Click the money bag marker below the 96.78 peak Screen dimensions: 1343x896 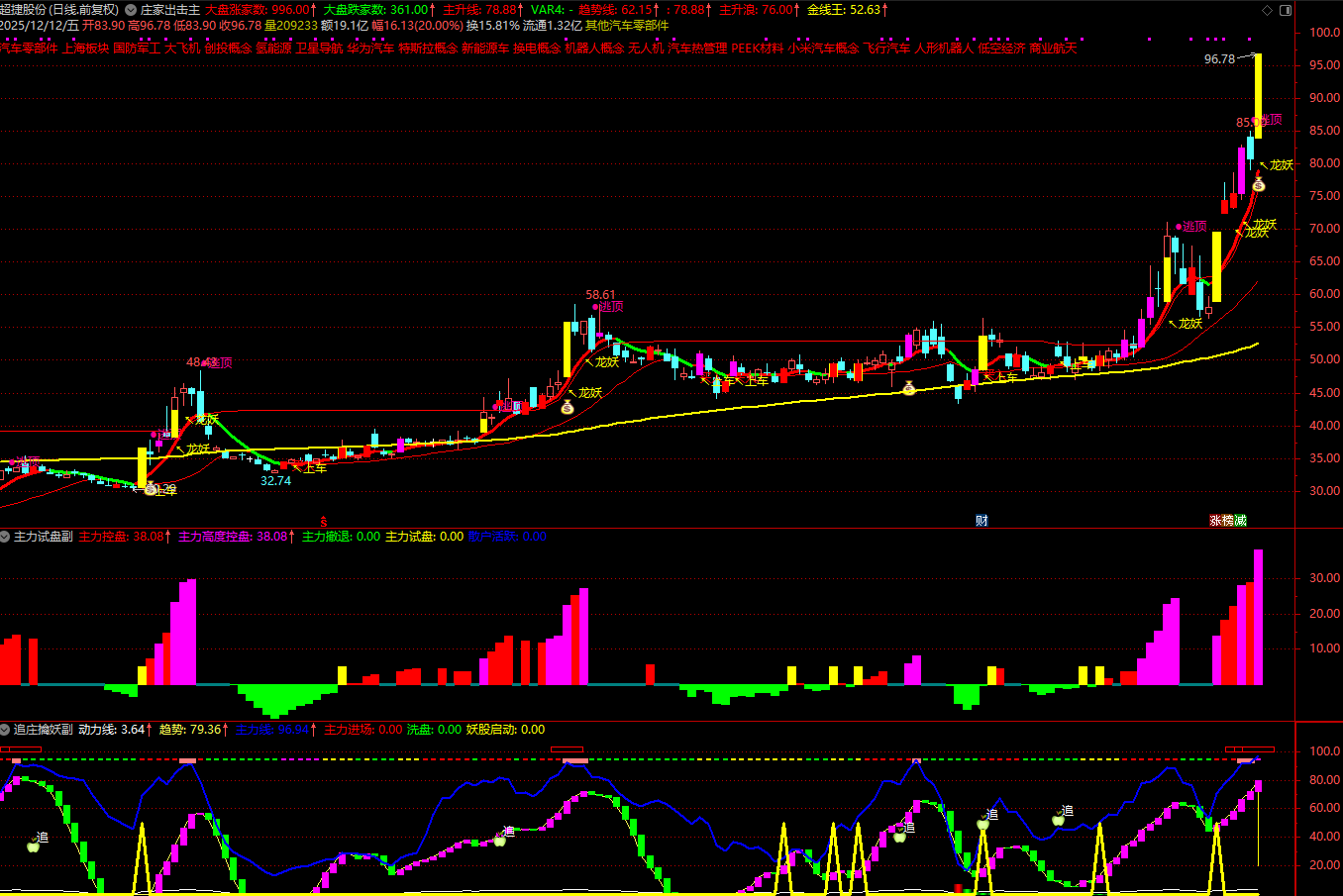1258,185
